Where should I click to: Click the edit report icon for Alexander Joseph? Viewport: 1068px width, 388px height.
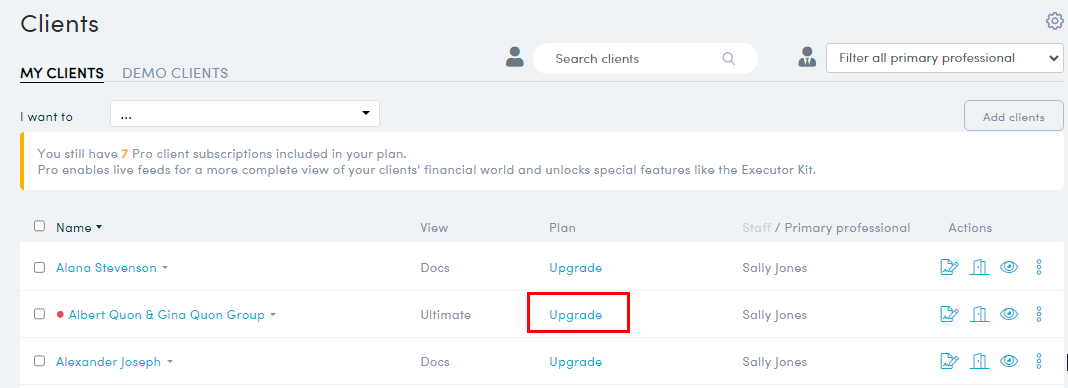tap(949, 361)
